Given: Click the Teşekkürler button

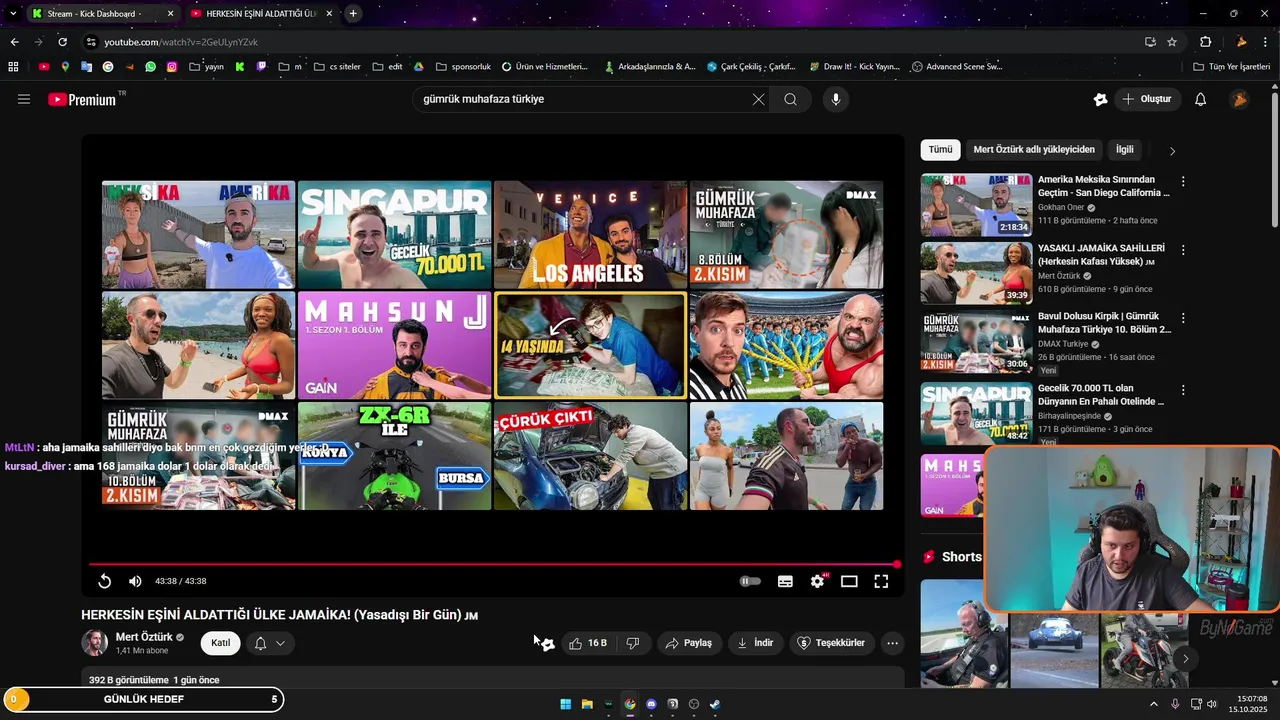Looking at the screenshot, I should pyautogui.click(x=832, y=643).
